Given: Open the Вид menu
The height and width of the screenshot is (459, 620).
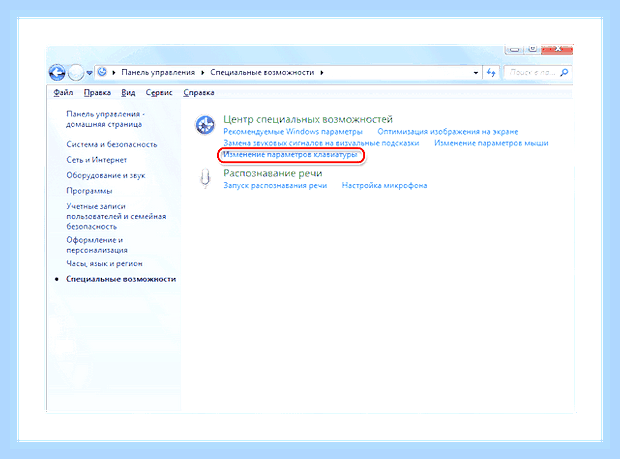Looking at the screenshot, I should pyautogui.click(x=128, y=93).
